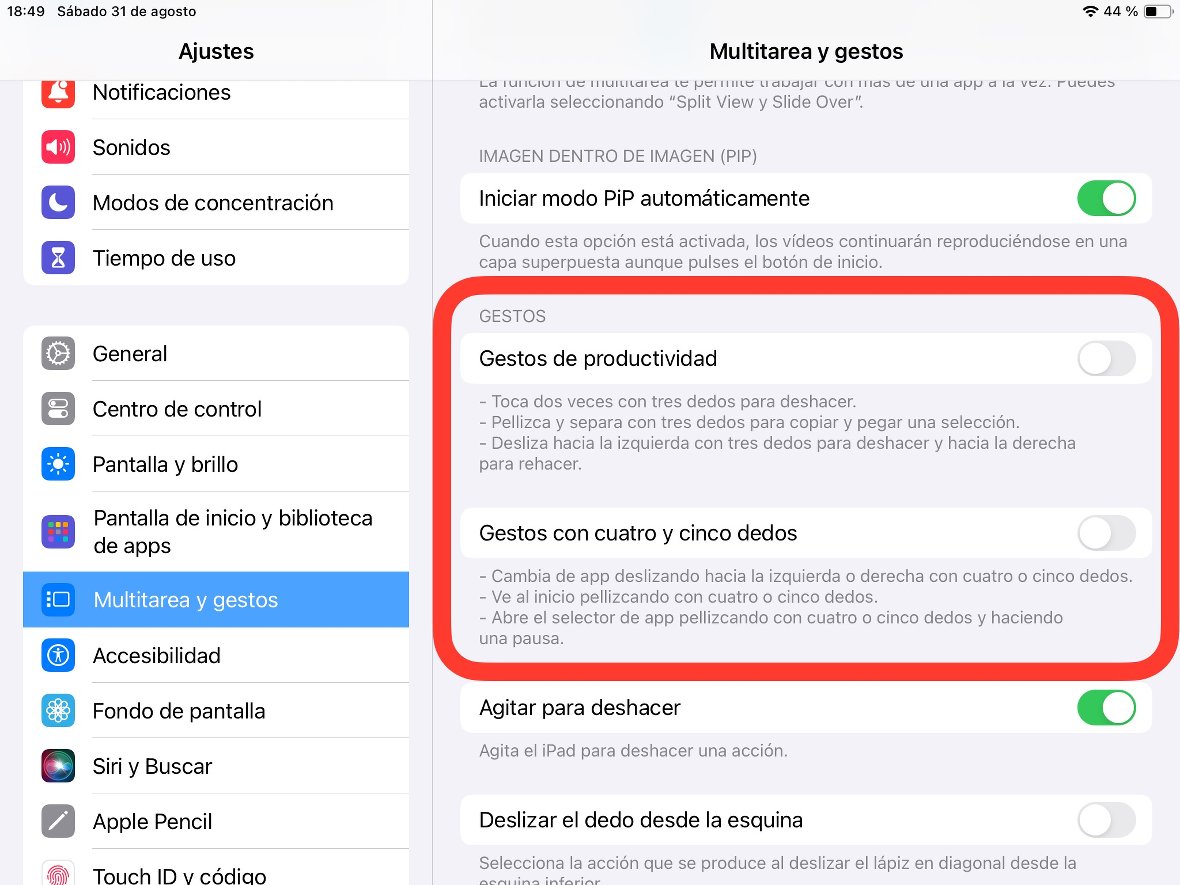
Task: Tap the Tiempo de uso hourglass icon
Action: [x=58, y=258]
